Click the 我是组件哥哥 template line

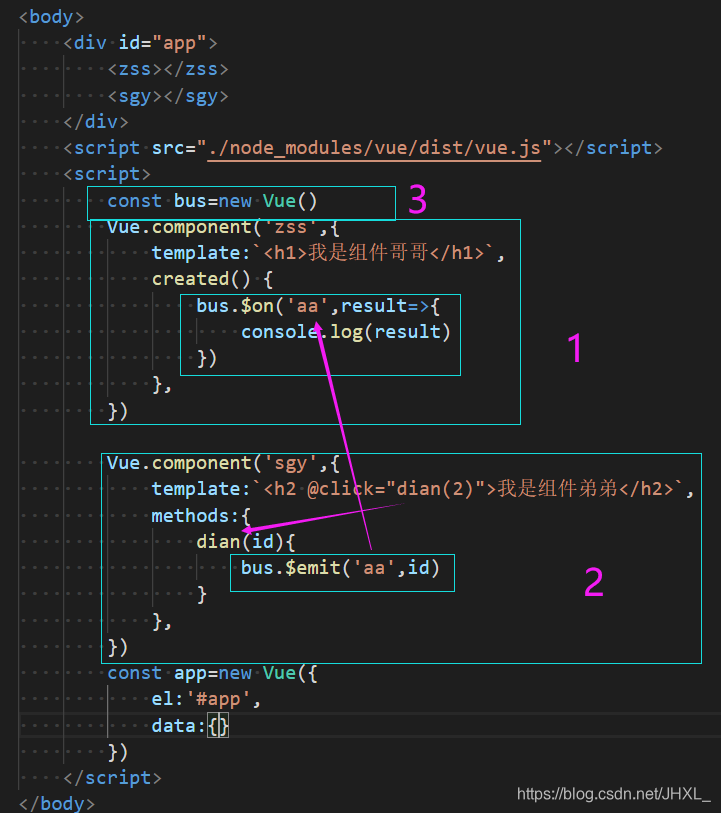[x=328, y=253]
